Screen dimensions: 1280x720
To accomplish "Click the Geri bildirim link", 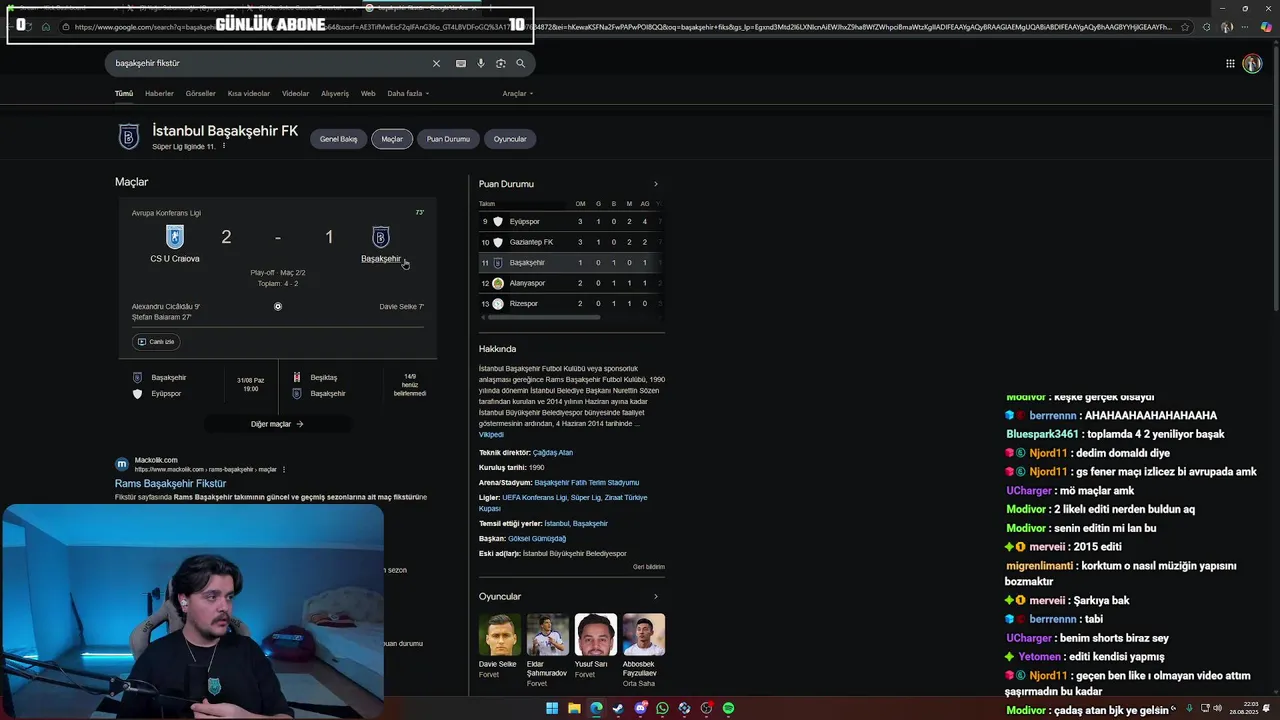I will pyautogui.click(x=649, y=567).
